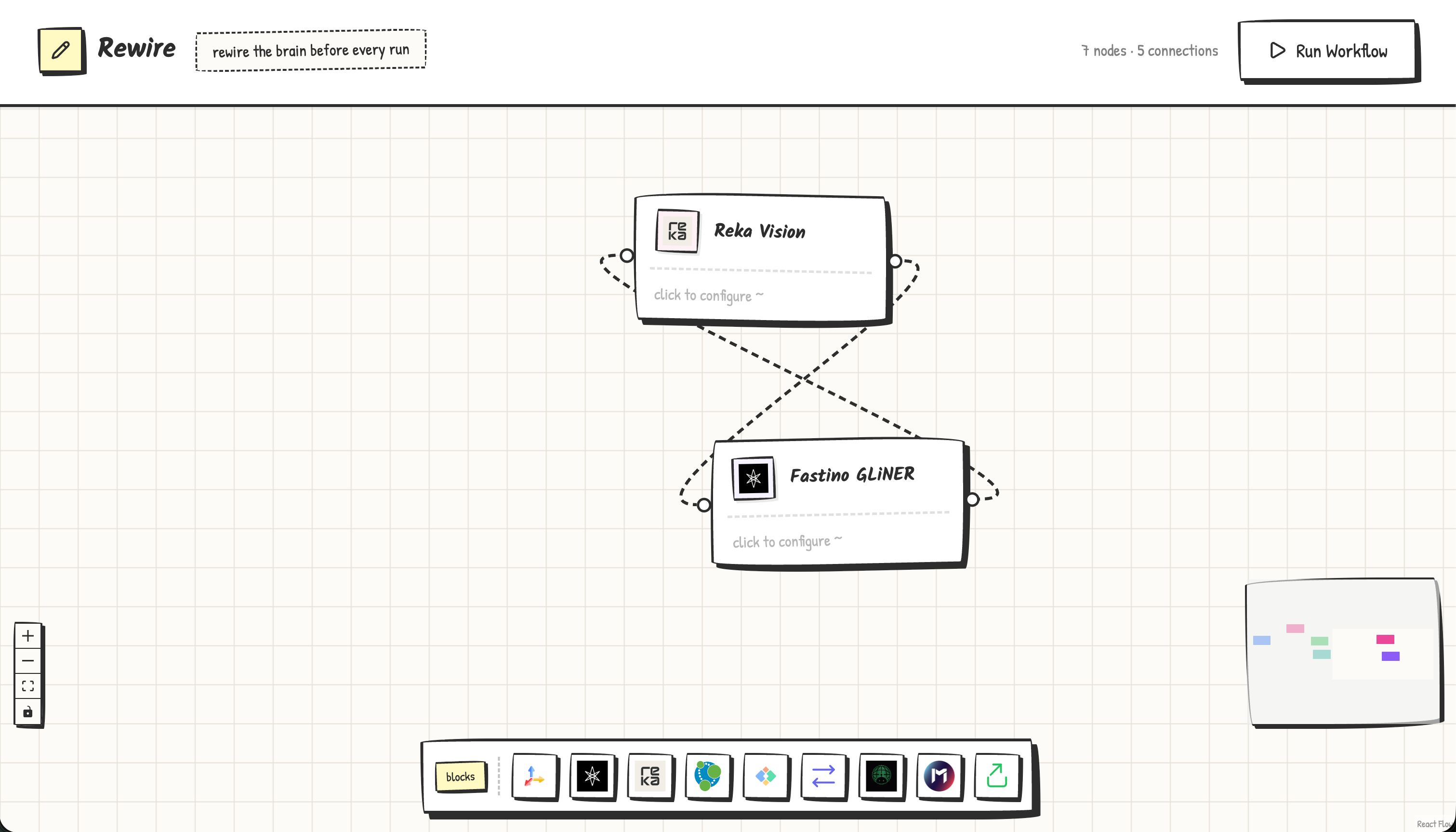Run the workflow

[x=1327, y=51]
